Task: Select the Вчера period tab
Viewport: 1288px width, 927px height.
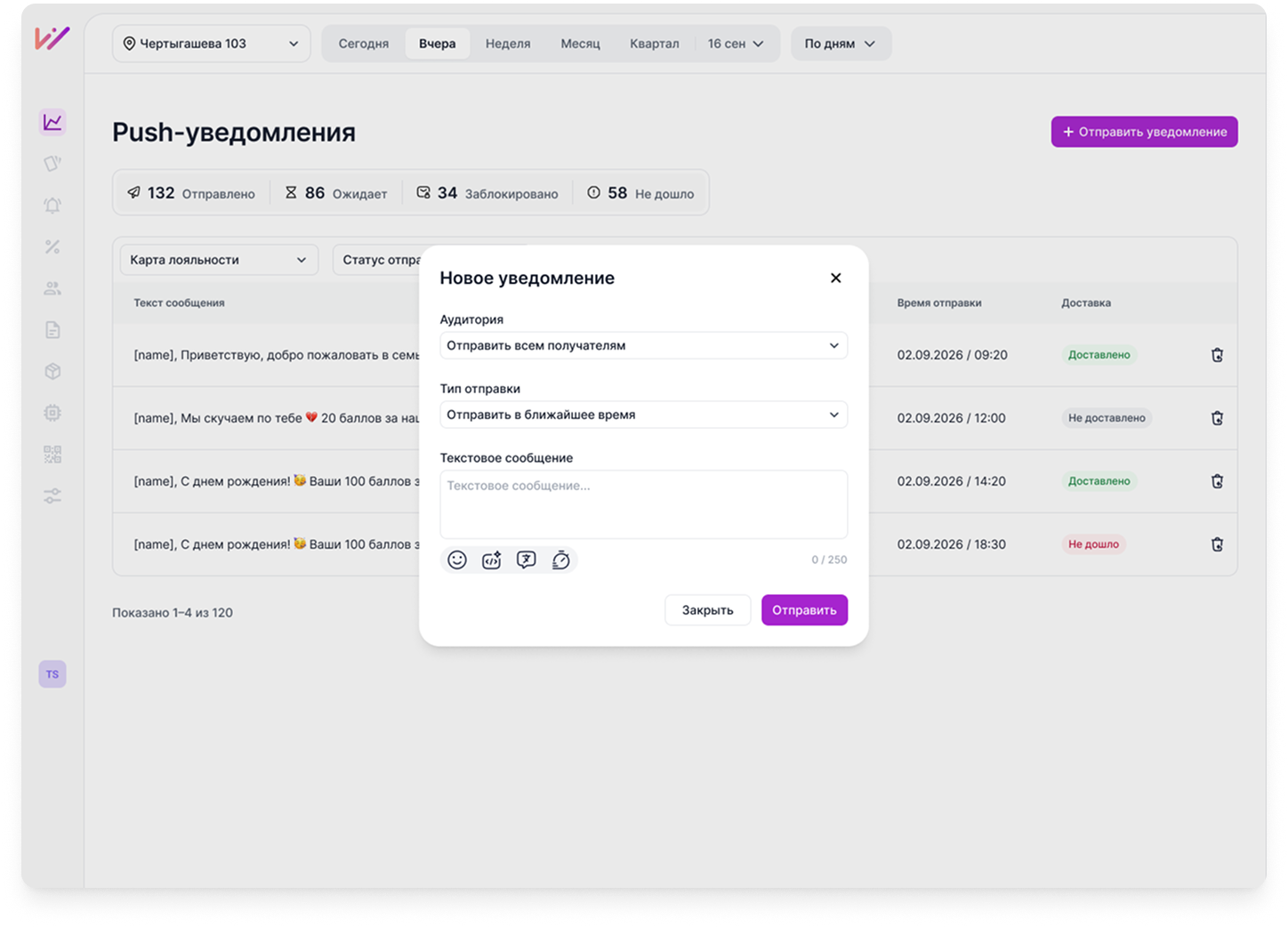Action: click(x=438, y=44)
